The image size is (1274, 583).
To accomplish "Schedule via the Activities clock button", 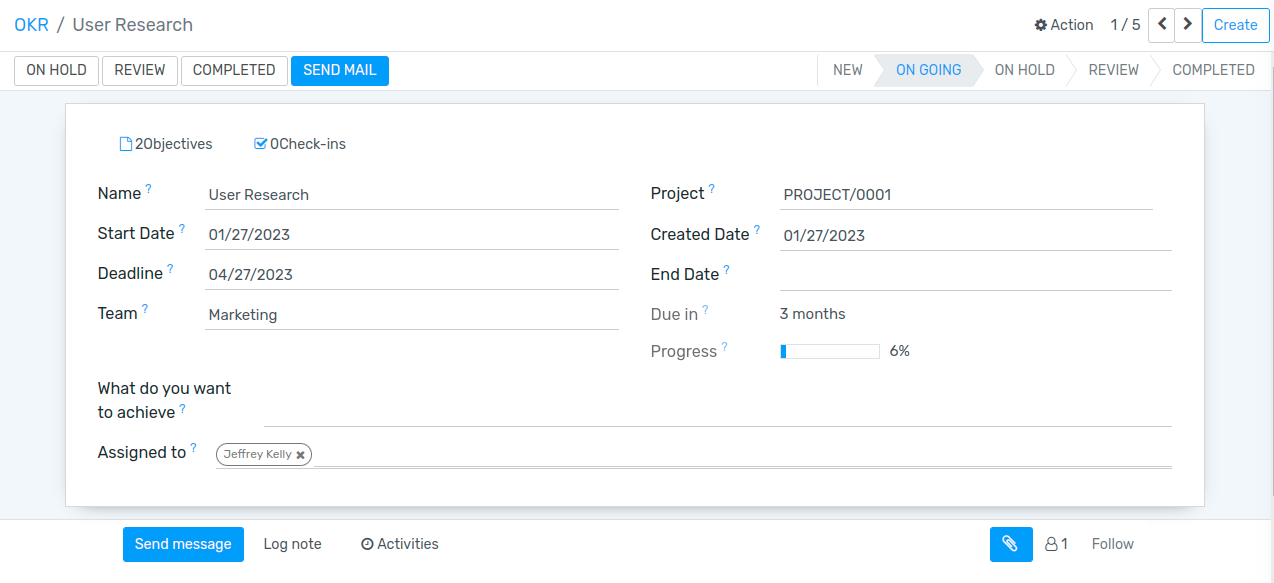I will tap(400, 544).
